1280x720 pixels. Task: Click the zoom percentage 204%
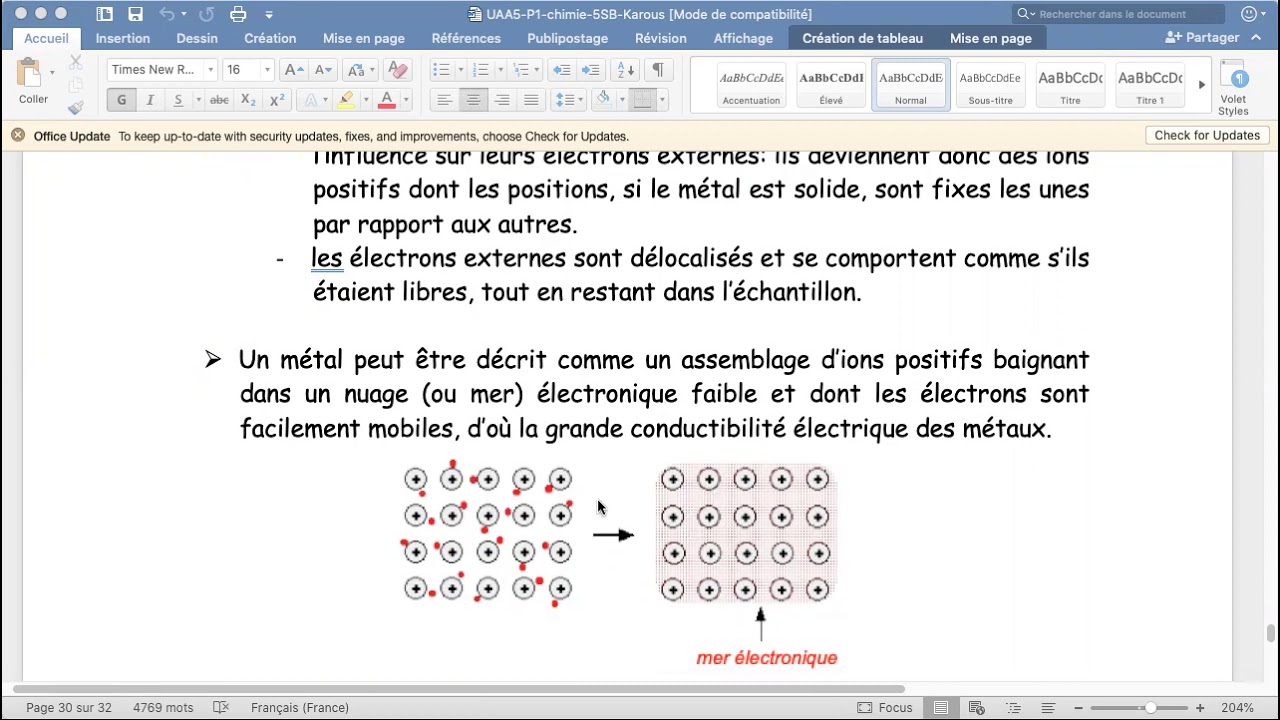[1237, 708]
